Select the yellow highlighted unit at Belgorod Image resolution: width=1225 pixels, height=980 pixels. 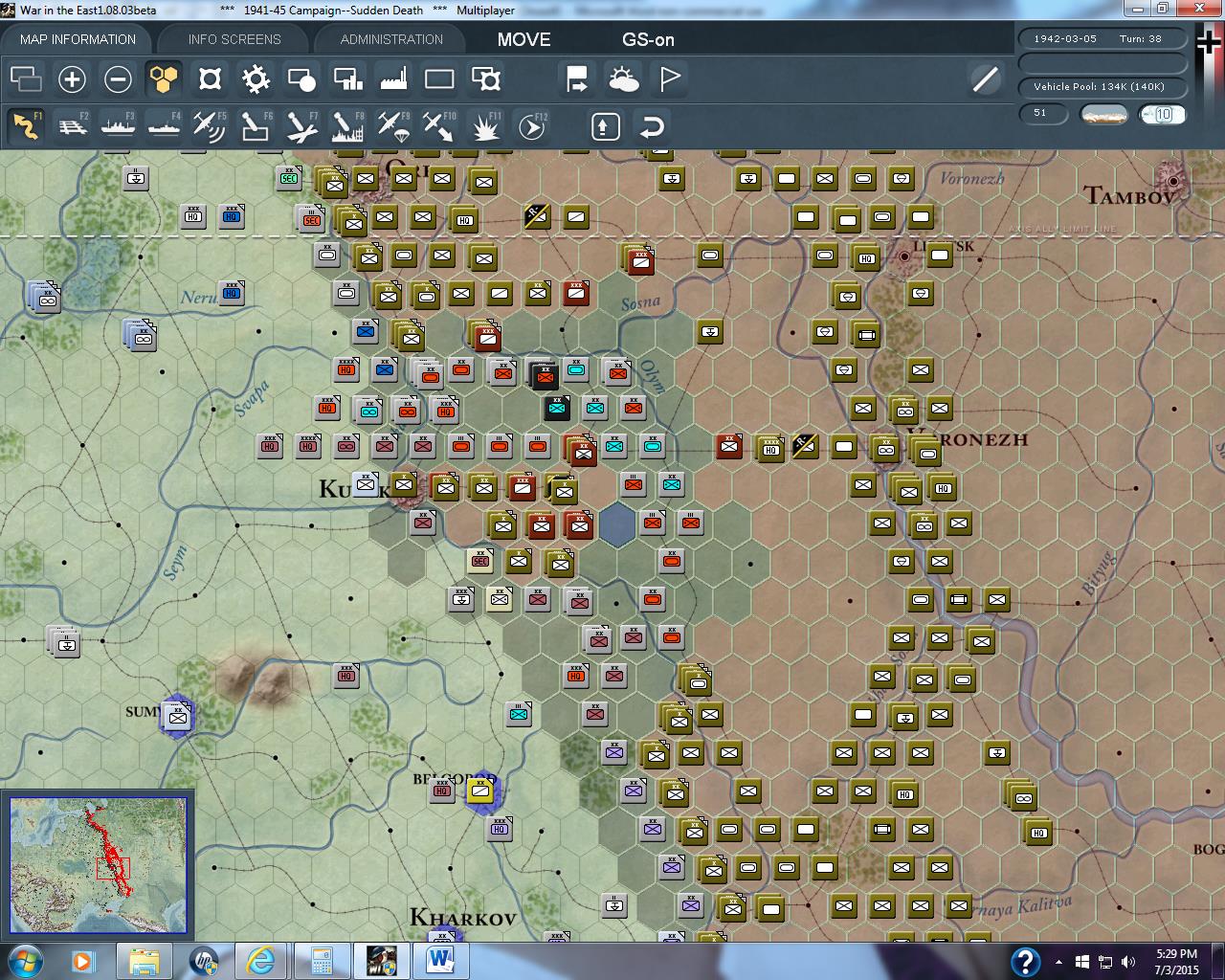(x=481, y=791)
